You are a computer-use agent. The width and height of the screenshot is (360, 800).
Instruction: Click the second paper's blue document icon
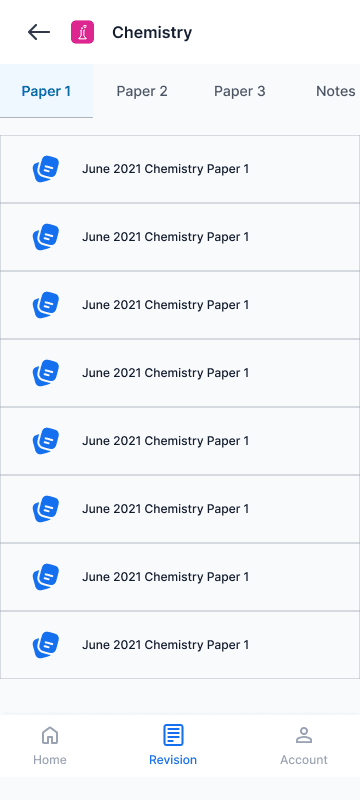coord(46,237)
